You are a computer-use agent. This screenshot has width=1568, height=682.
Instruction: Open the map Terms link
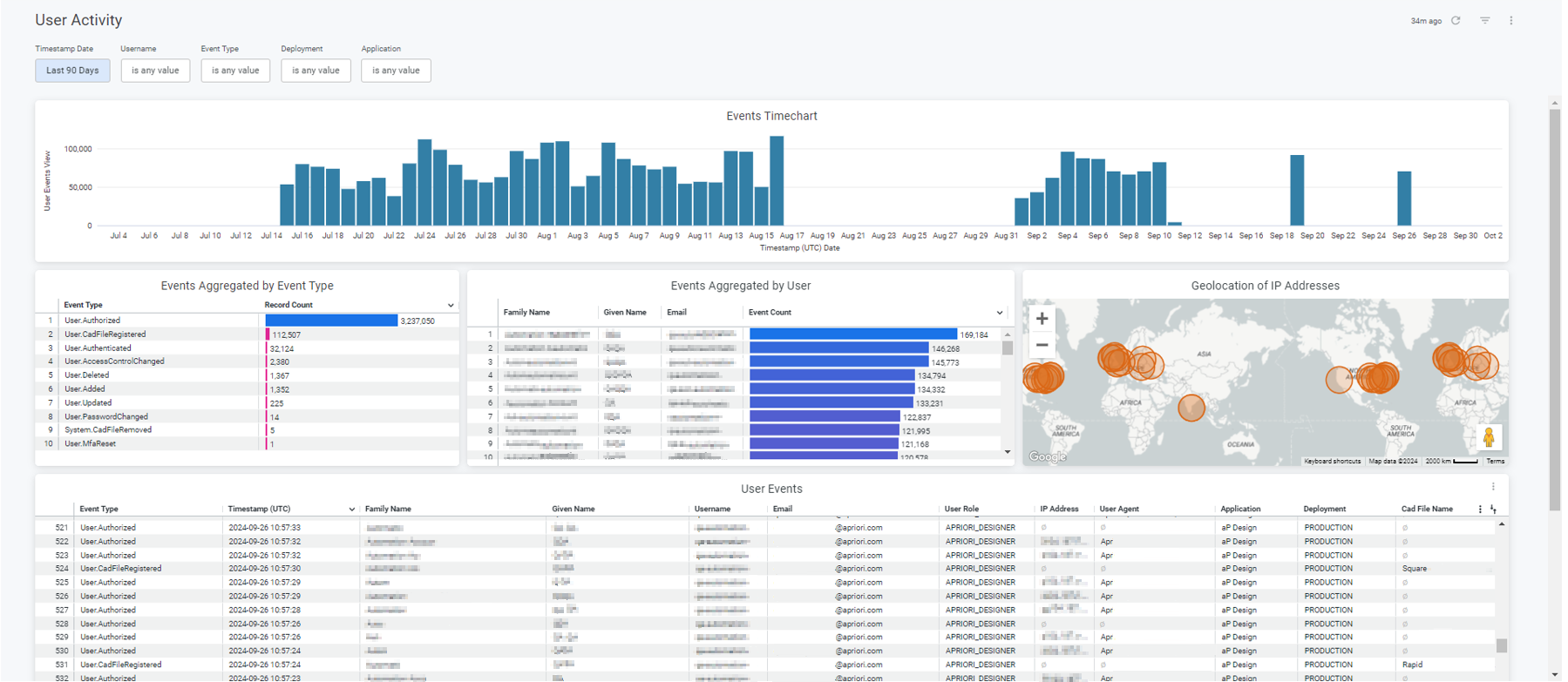tap(1495, 462)
